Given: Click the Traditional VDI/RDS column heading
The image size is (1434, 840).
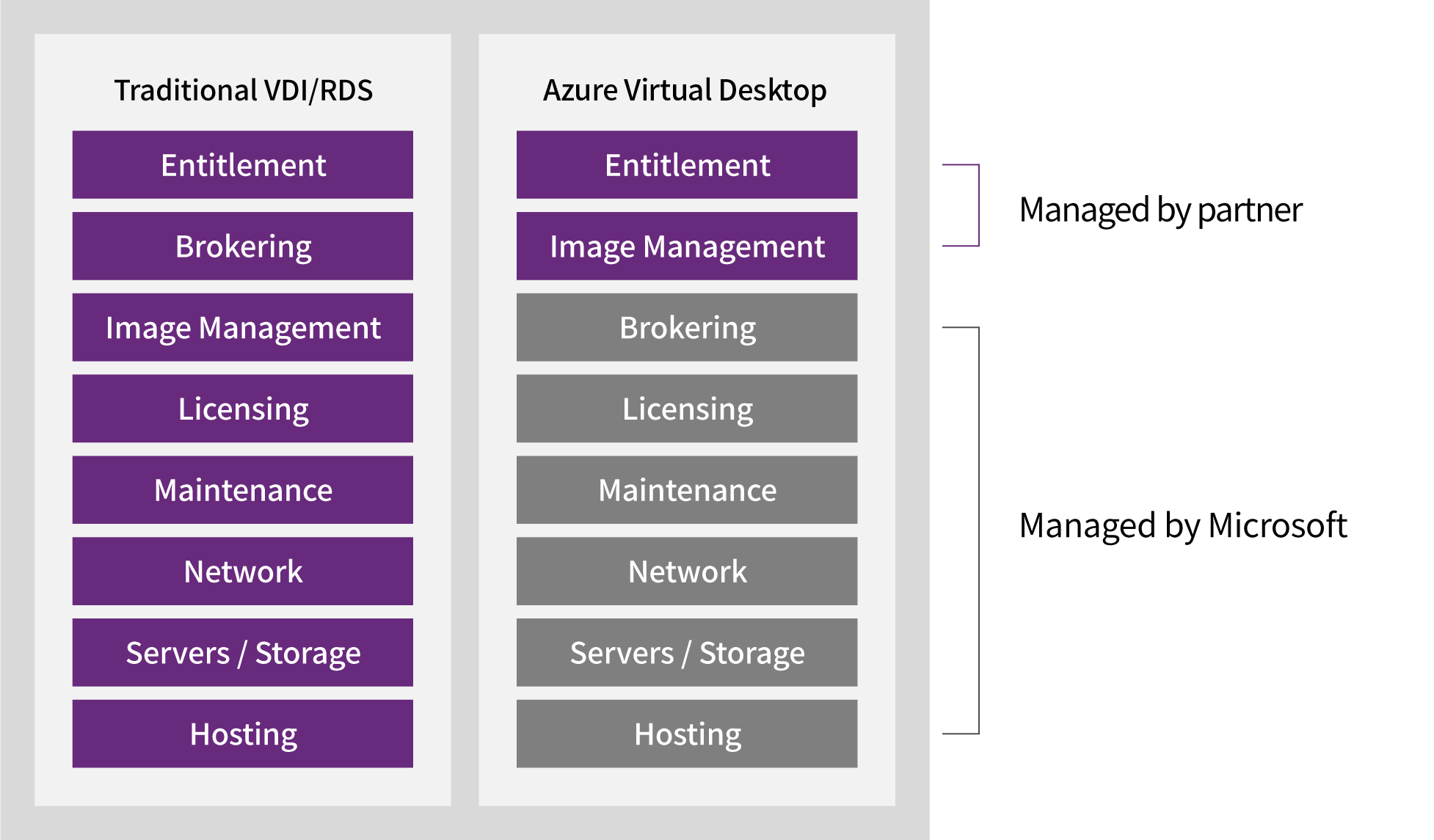Looking at the screenshot, I should tap(243, 90).
